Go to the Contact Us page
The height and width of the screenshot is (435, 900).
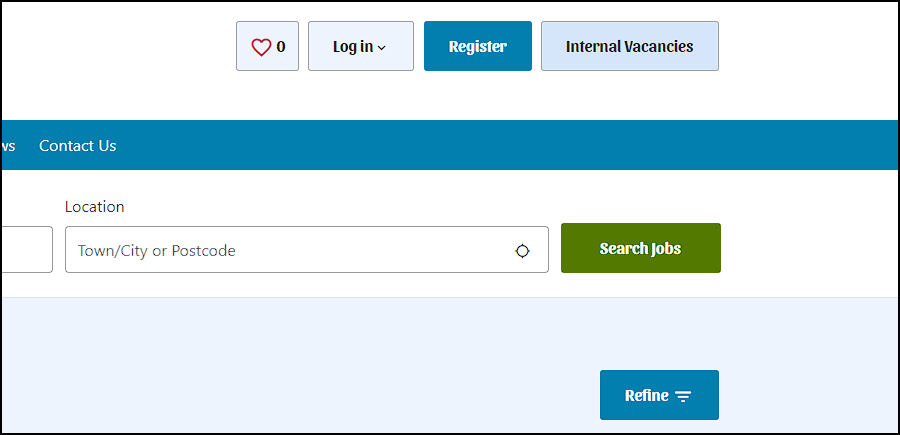[x=77, y=146]
